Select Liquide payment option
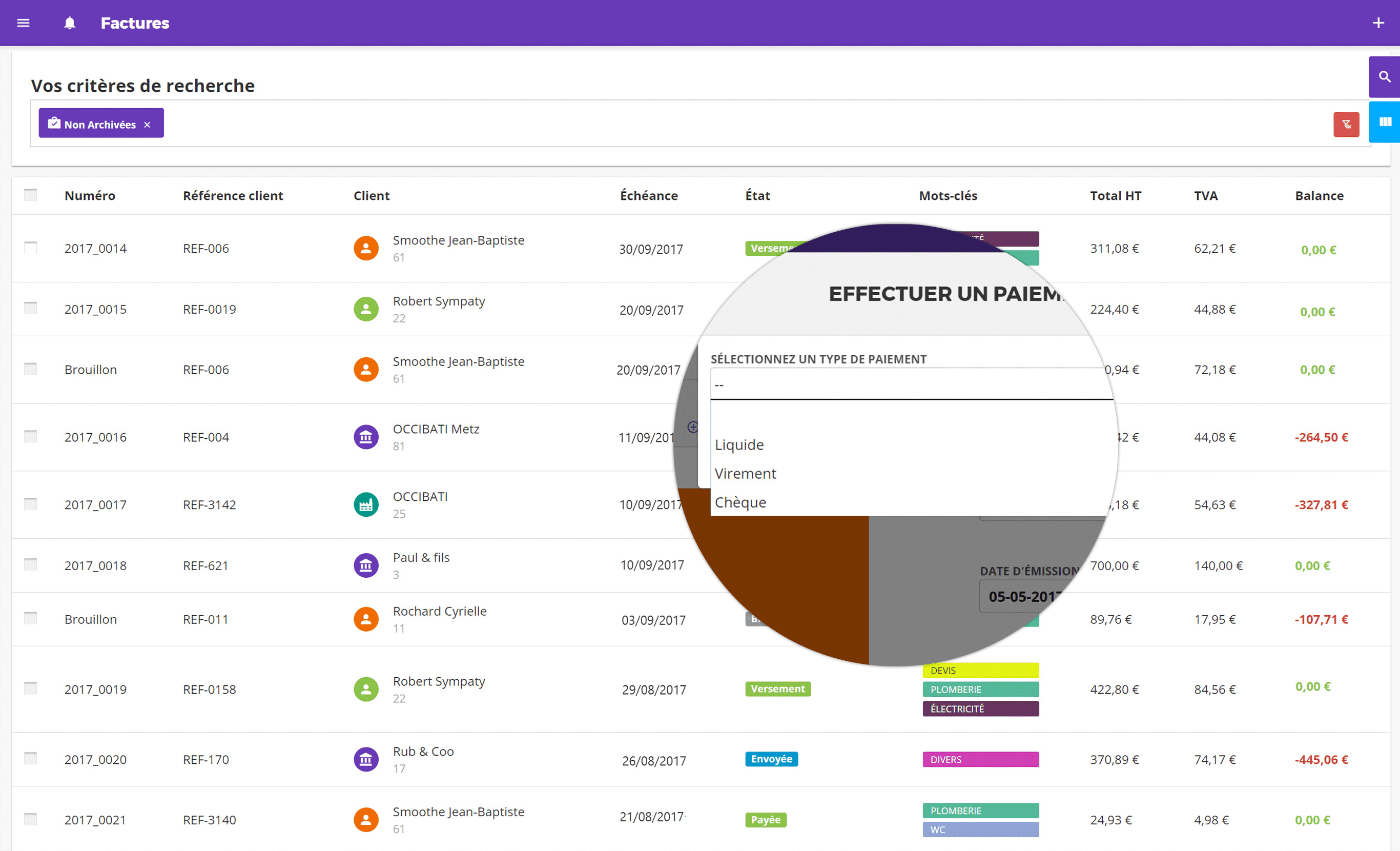The width and height of the screenshot is (1400, 851). click(x=739, y=444)
